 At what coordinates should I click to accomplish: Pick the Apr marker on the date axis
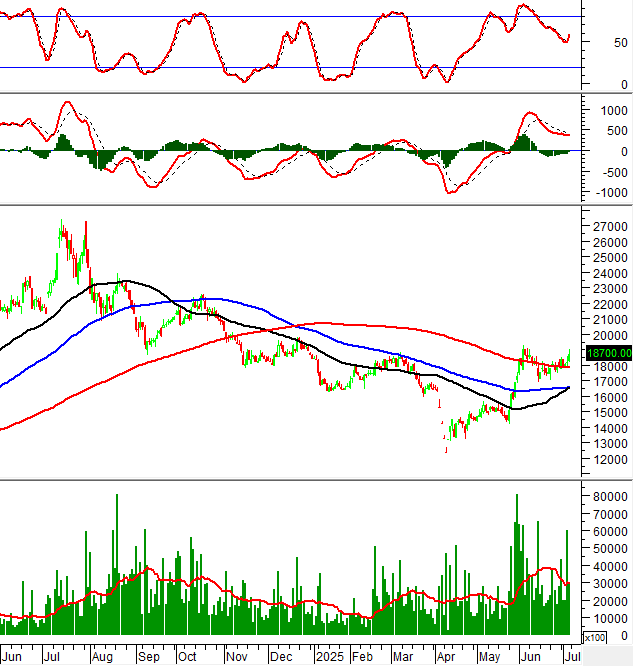(445, 657)
